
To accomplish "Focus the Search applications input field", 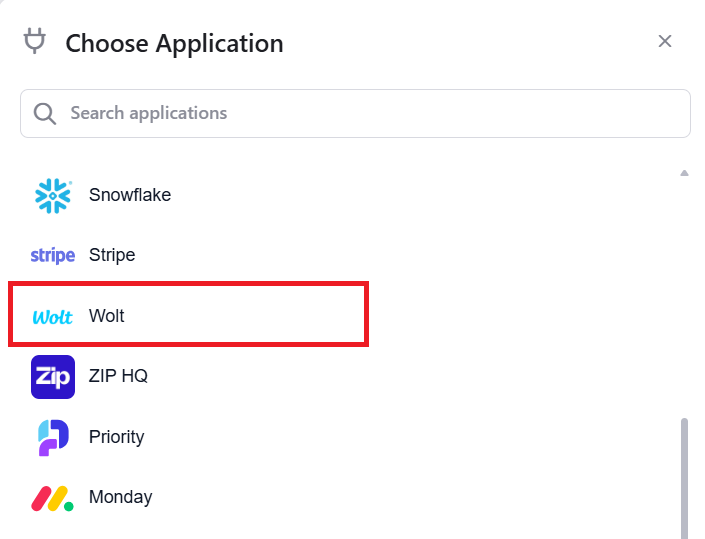I will tap(370, 113).
